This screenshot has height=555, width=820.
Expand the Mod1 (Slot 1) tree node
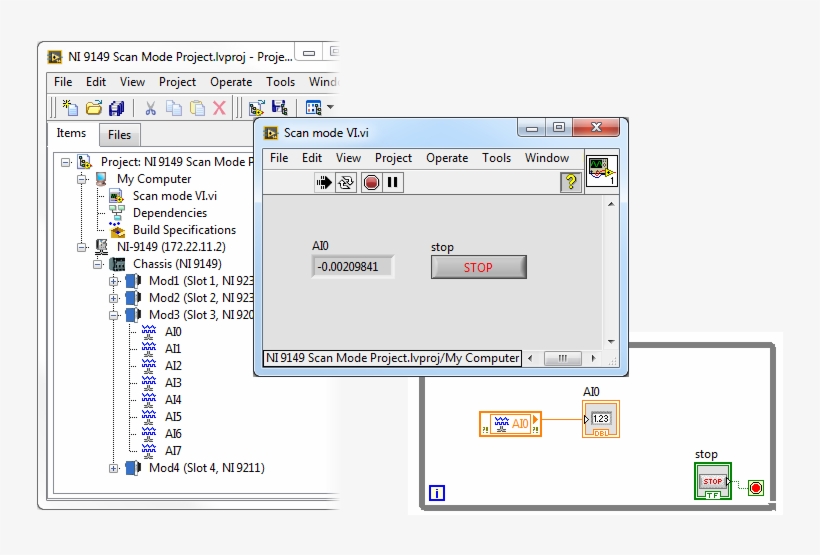tap(115, 281)
